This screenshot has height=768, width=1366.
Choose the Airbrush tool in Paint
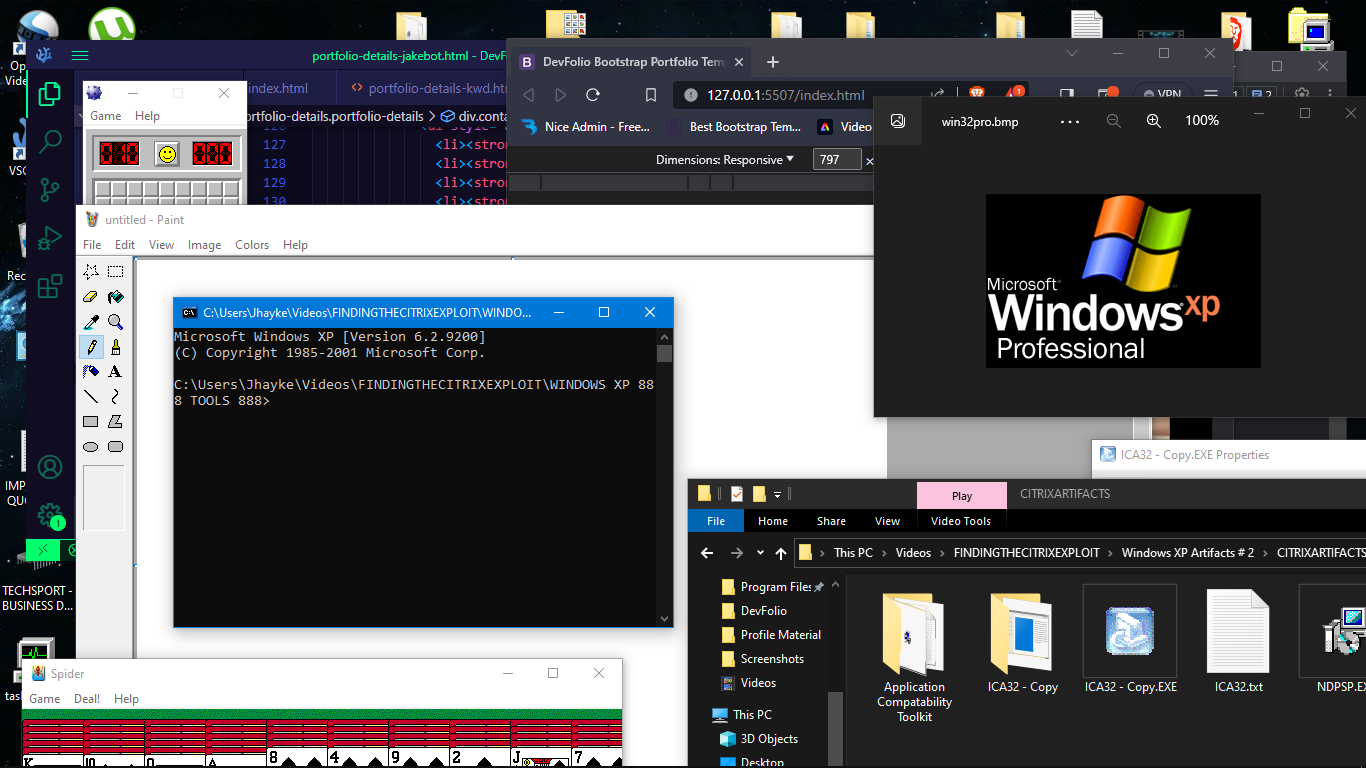point(91,372)
